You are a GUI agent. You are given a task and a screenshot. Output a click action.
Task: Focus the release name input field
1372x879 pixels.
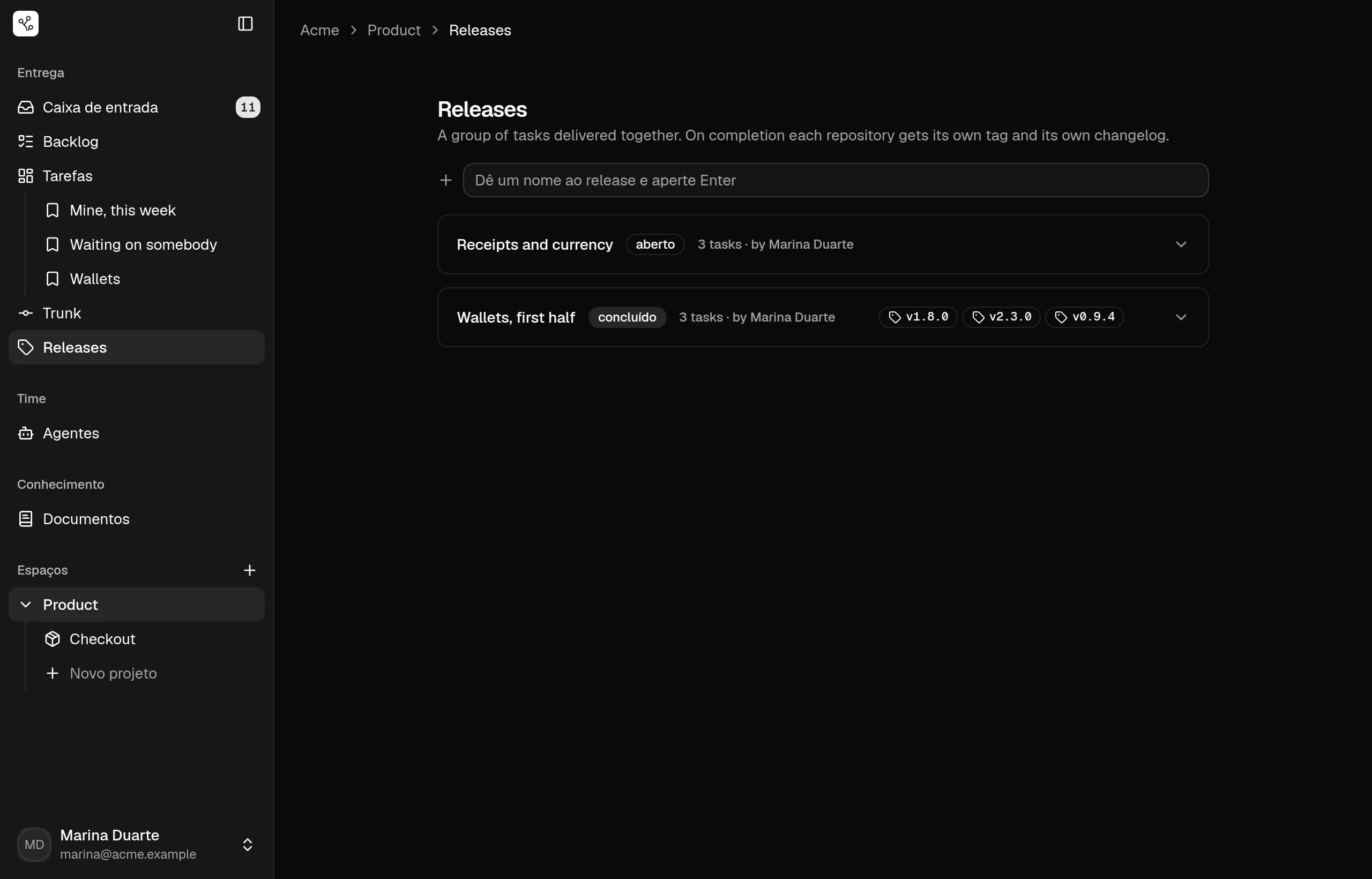pyautogui.click(x=836, y=181)
